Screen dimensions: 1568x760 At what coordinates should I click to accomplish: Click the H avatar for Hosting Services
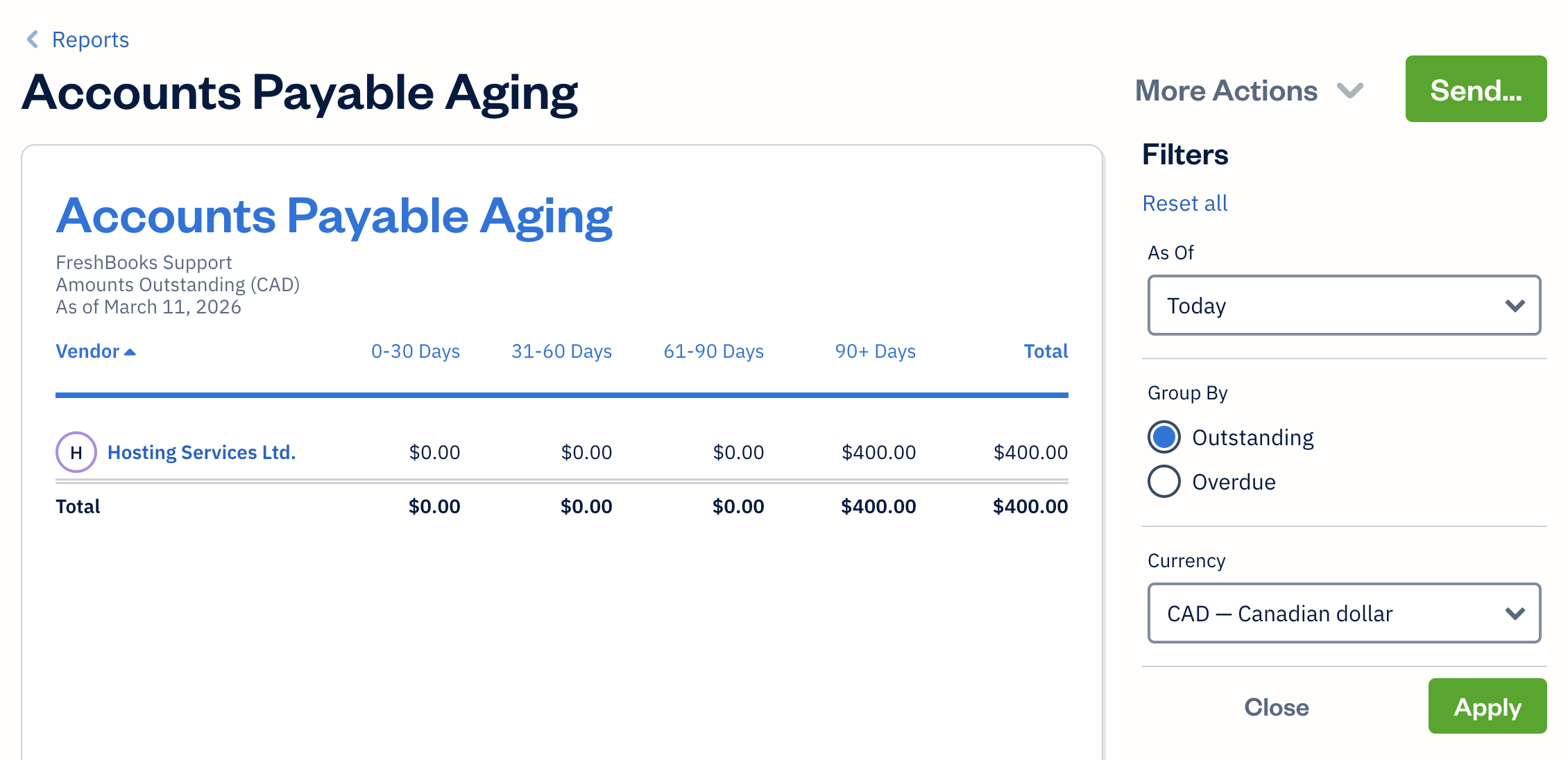(76, 451)
